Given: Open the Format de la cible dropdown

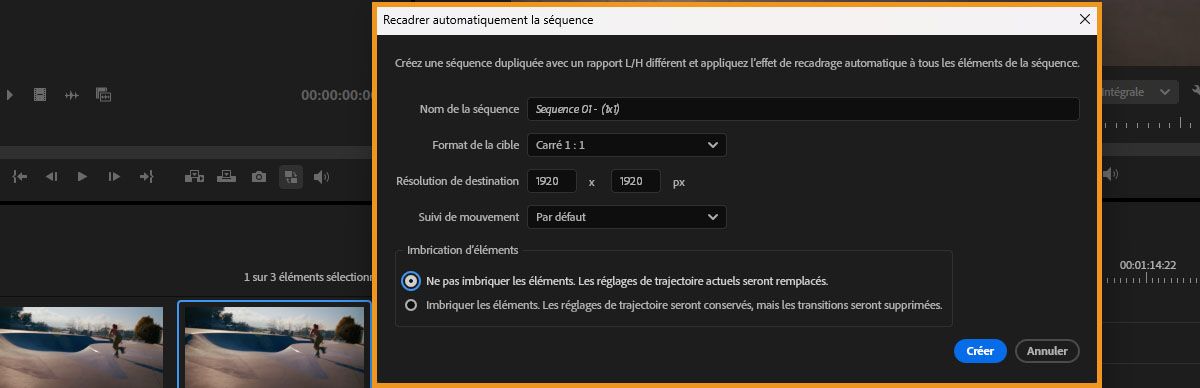Looking at the screenshot, I should (x=628, y=145).
